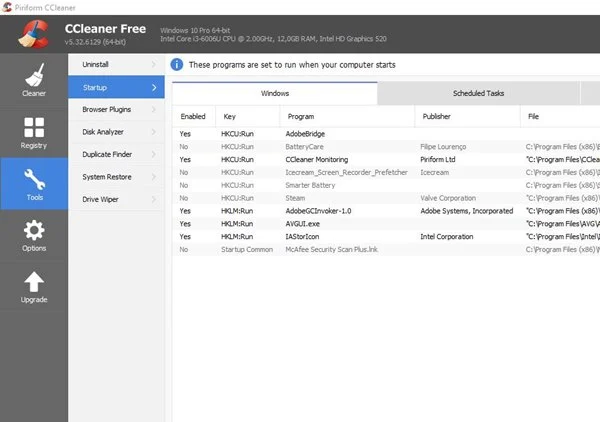Open the Cleaner section broom icon
Viewport: 600px width, 422px height.
[x=34, y=75]
